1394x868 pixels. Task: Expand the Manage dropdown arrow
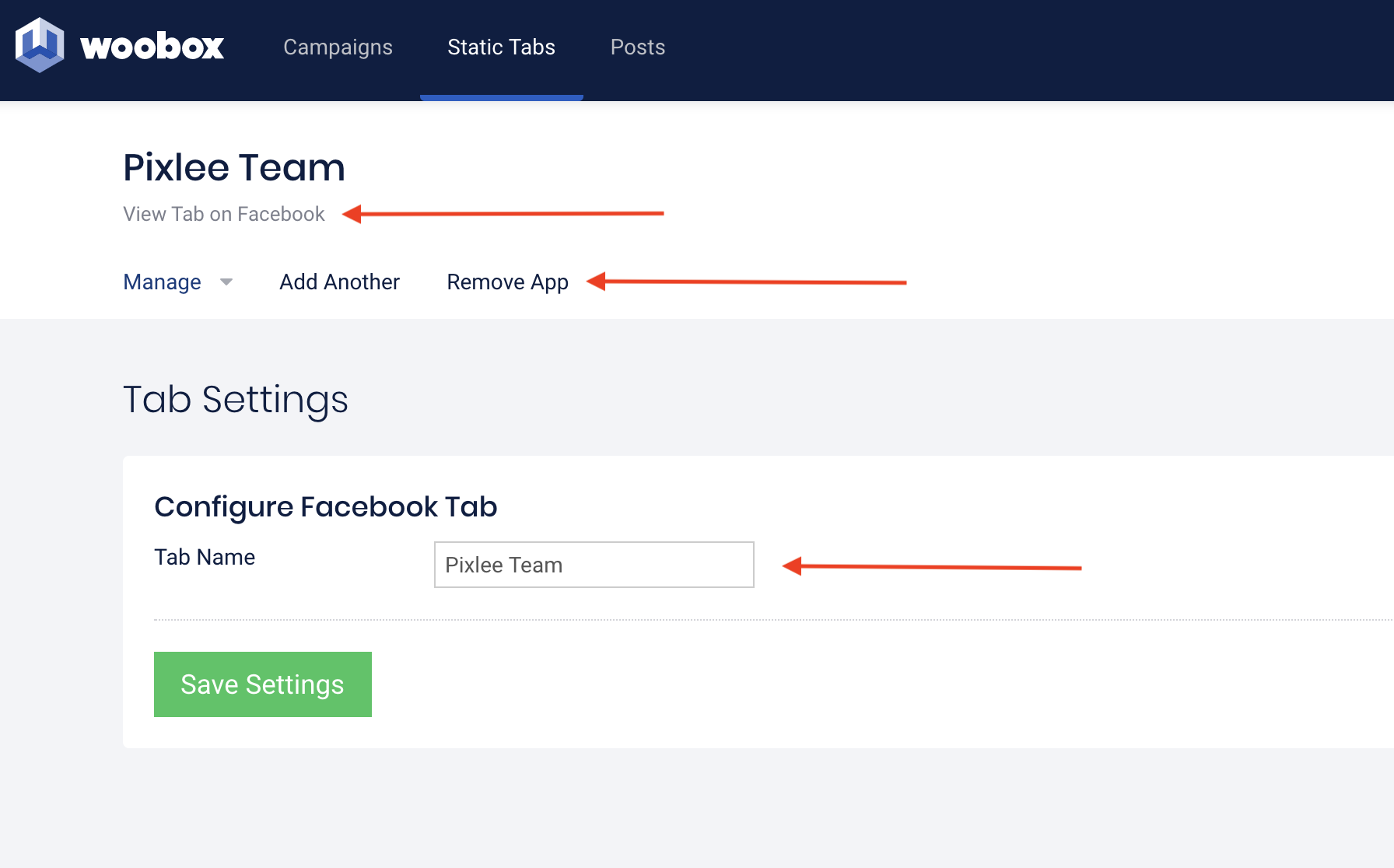226,282
